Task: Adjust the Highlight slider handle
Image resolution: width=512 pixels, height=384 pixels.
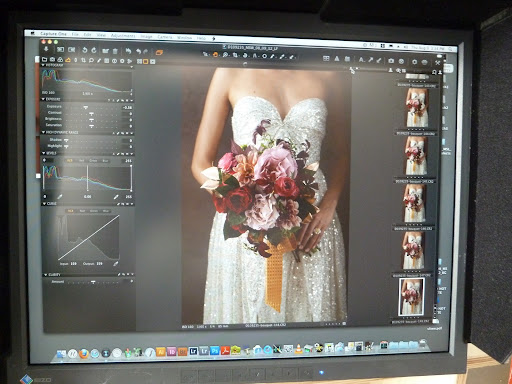Action: pyautogui.click(x=66, y=146)
